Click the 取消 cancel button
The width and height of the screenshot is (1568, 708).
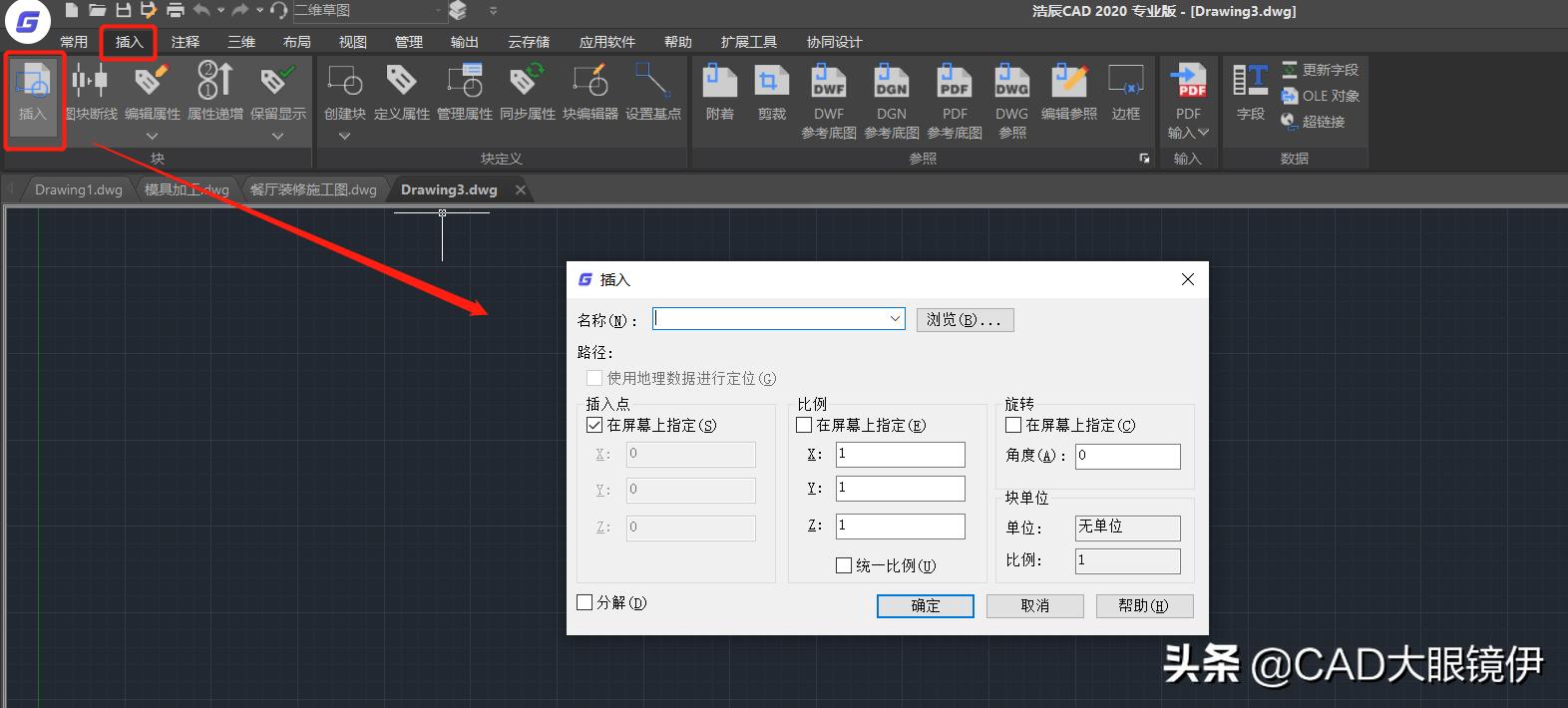click(1035, 605)
